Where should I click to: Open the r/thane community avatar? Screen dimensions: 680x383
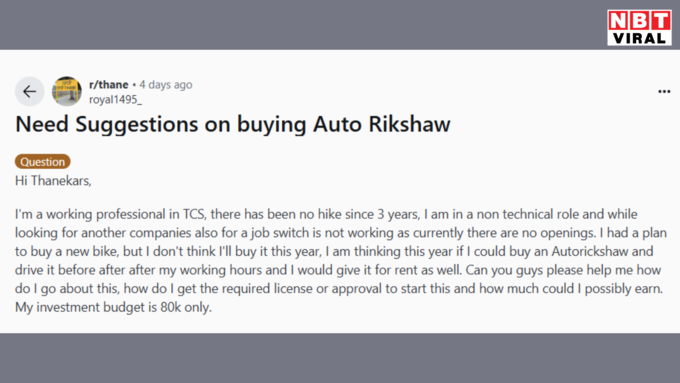tap(67, 92)
